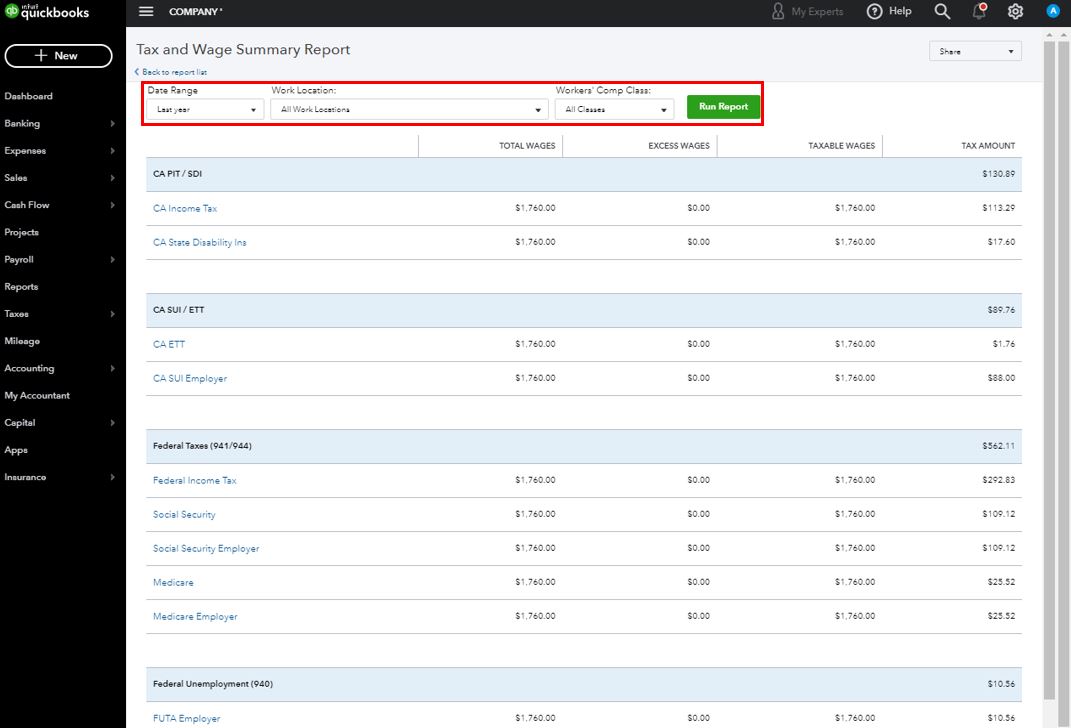Click the TAX AMOUNT column header
1071x728 pixels.
pos(988,145)
